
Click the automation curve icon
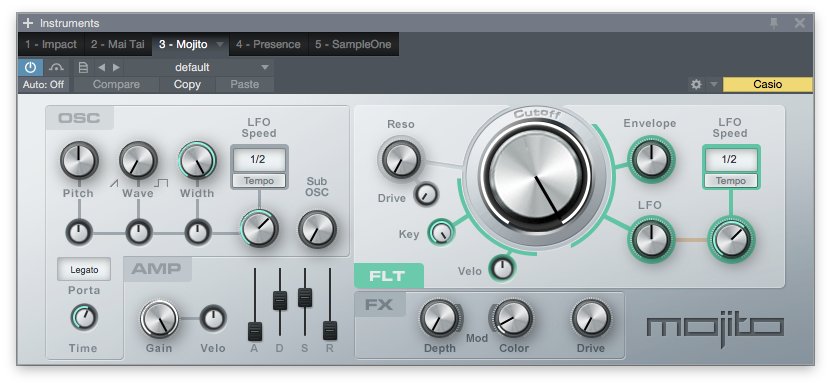[x=56, y=67]
